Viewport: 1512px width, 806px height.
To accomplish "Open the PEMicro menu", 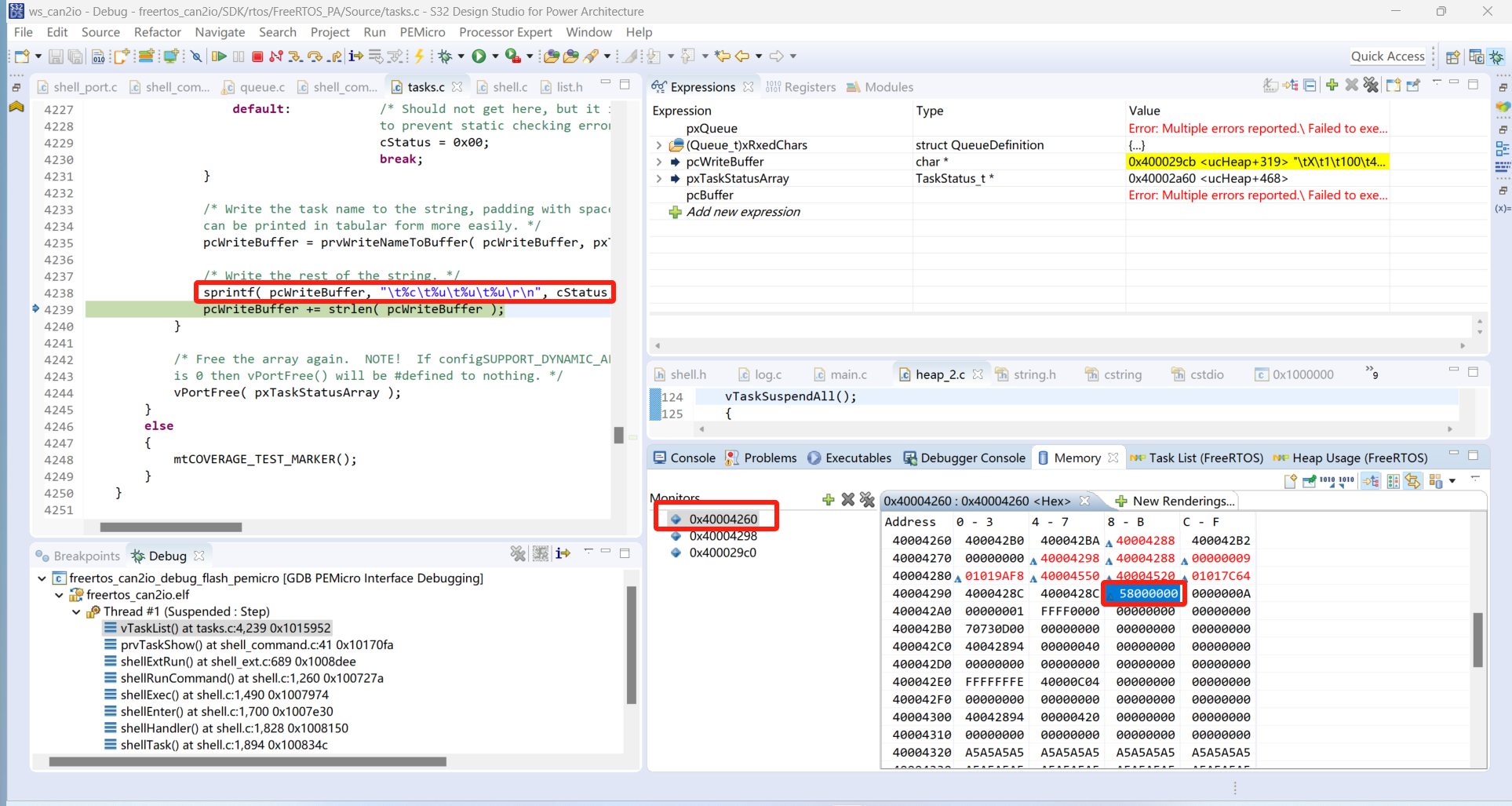I will tap(422, 32).
